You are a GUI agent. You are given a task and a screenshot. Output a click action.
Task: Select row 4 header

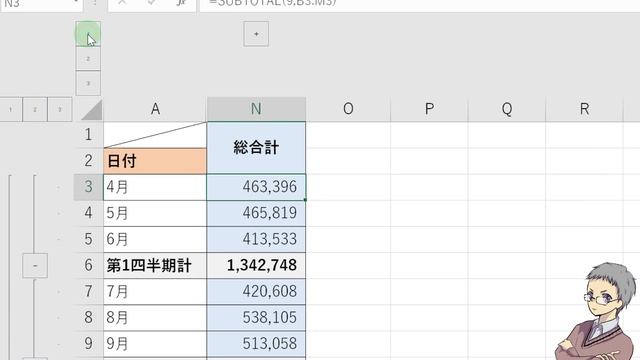pyautogui.click(x=89, y=213)
